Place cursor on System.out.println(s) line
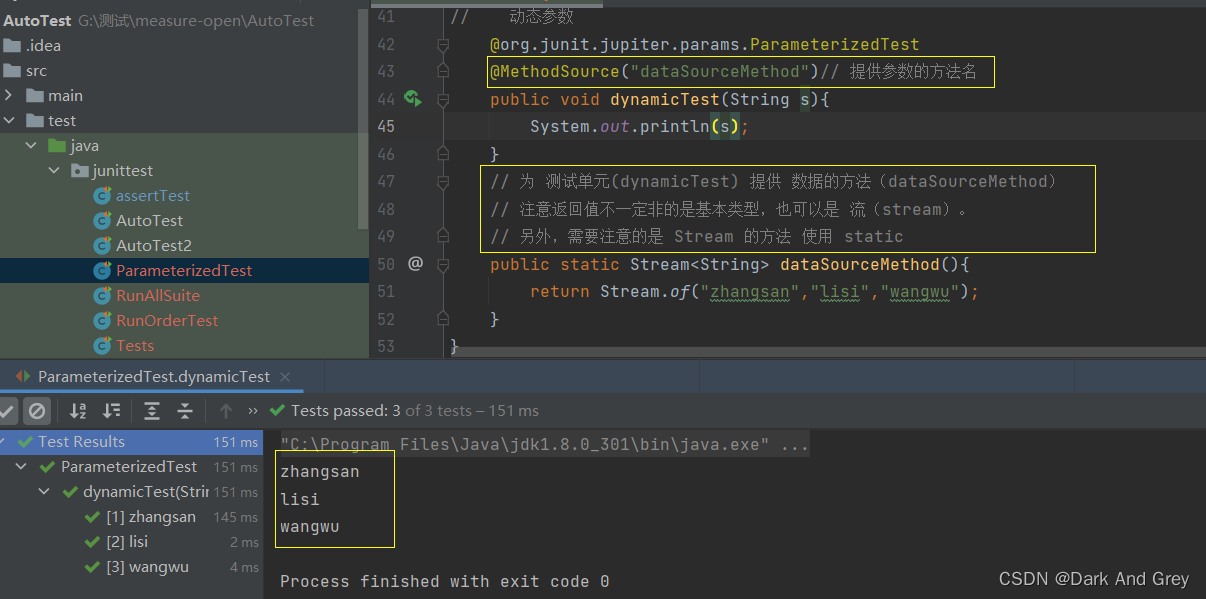Viewport: 1206px width, 599px height. click(x=640, y=127)
